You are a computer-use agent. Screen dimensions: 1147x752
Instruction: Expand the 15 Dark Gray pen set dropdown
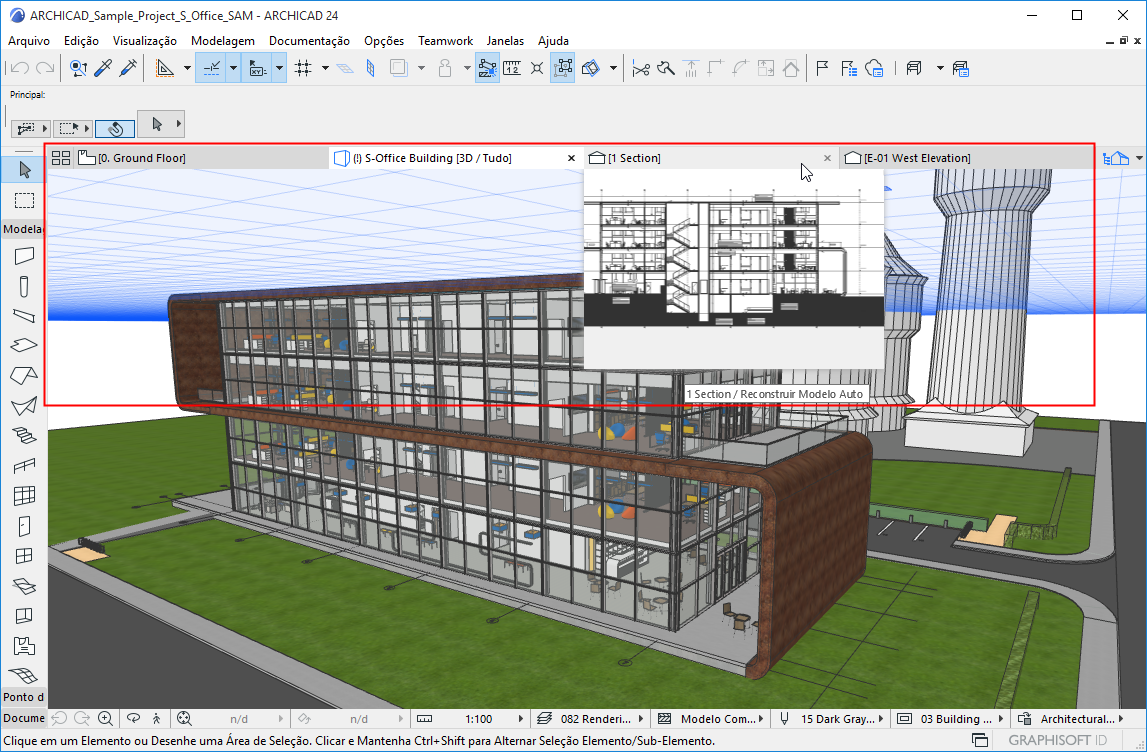pos(884,719)
